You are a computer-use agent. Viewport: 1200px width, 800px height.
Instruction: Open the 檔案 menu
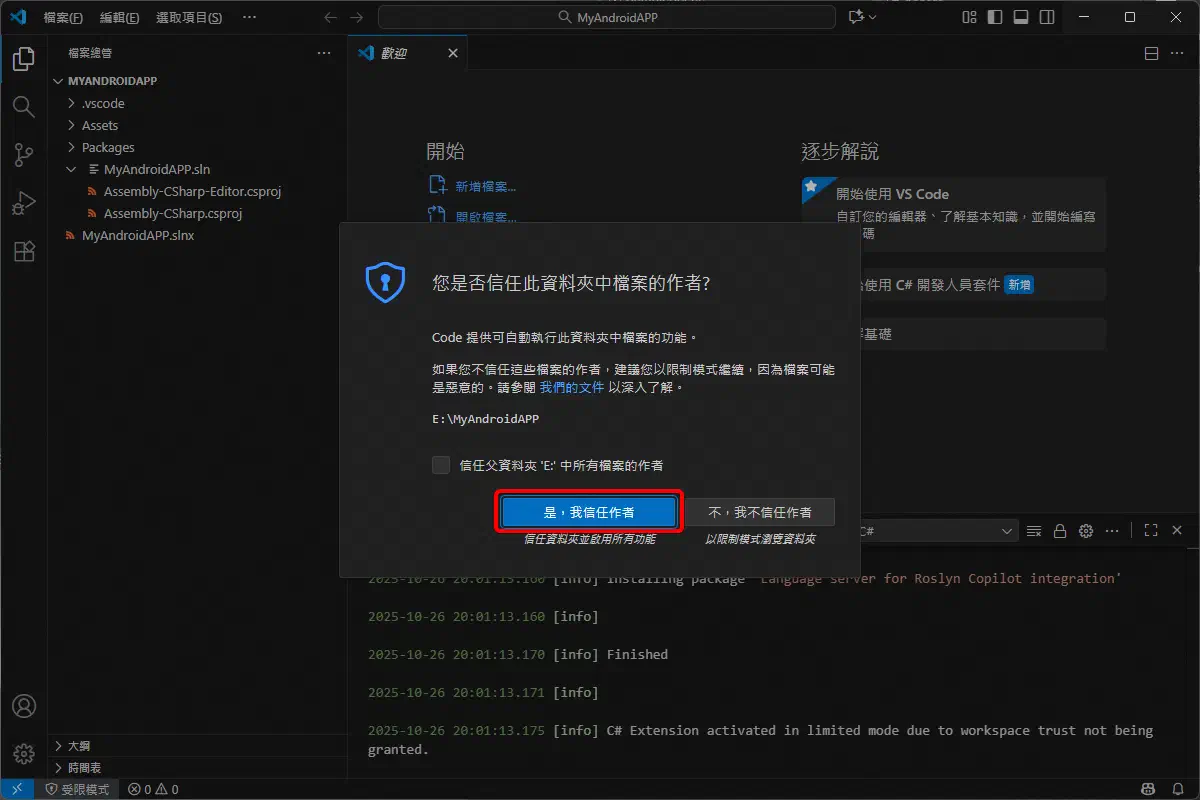[x=62, y=17]
